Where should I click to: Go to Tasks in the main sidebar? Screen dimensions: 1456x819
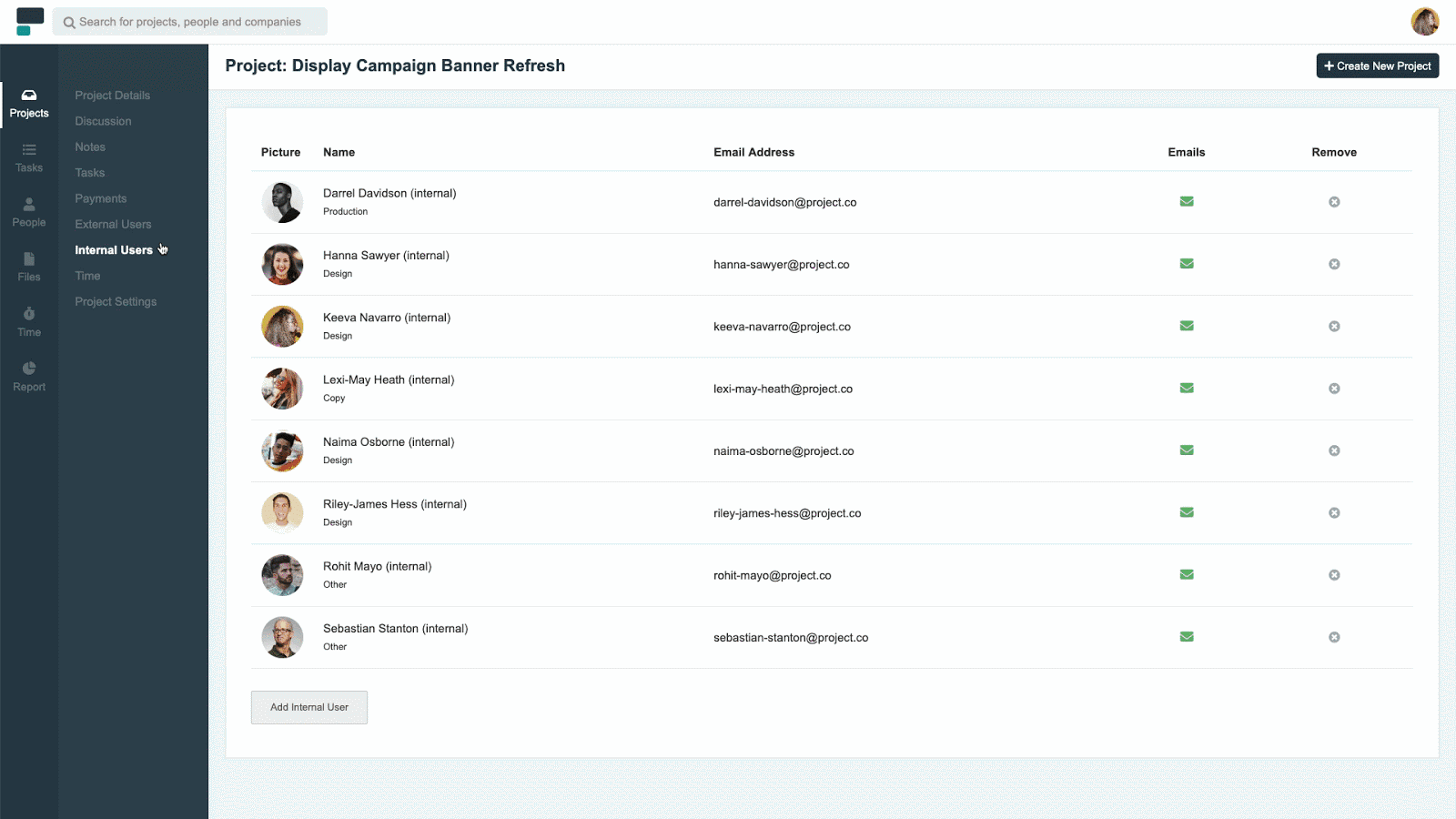tap(29, 158)
